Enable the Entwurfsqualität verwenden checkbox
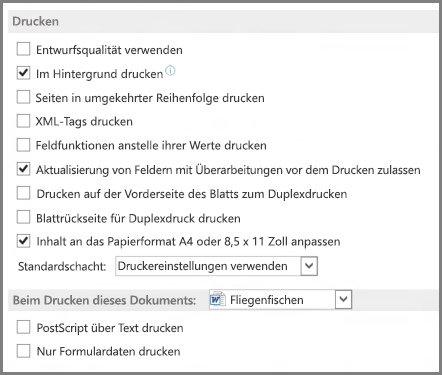This screenshot has height=375, width=442. coord(23,49)
